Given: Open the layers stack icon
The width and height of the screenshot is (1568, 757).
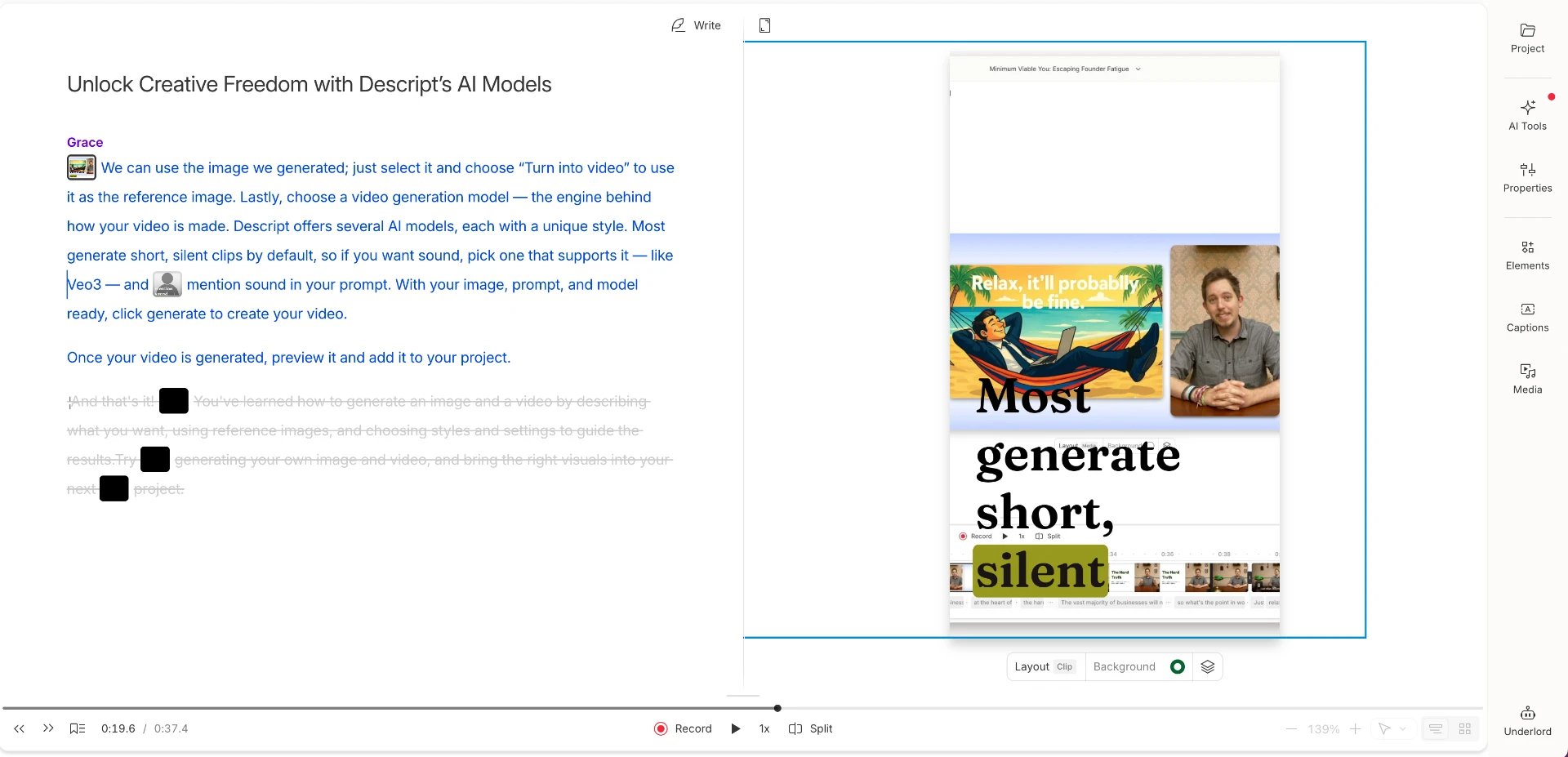Looking at the screenshot, I should point(1208,666).
